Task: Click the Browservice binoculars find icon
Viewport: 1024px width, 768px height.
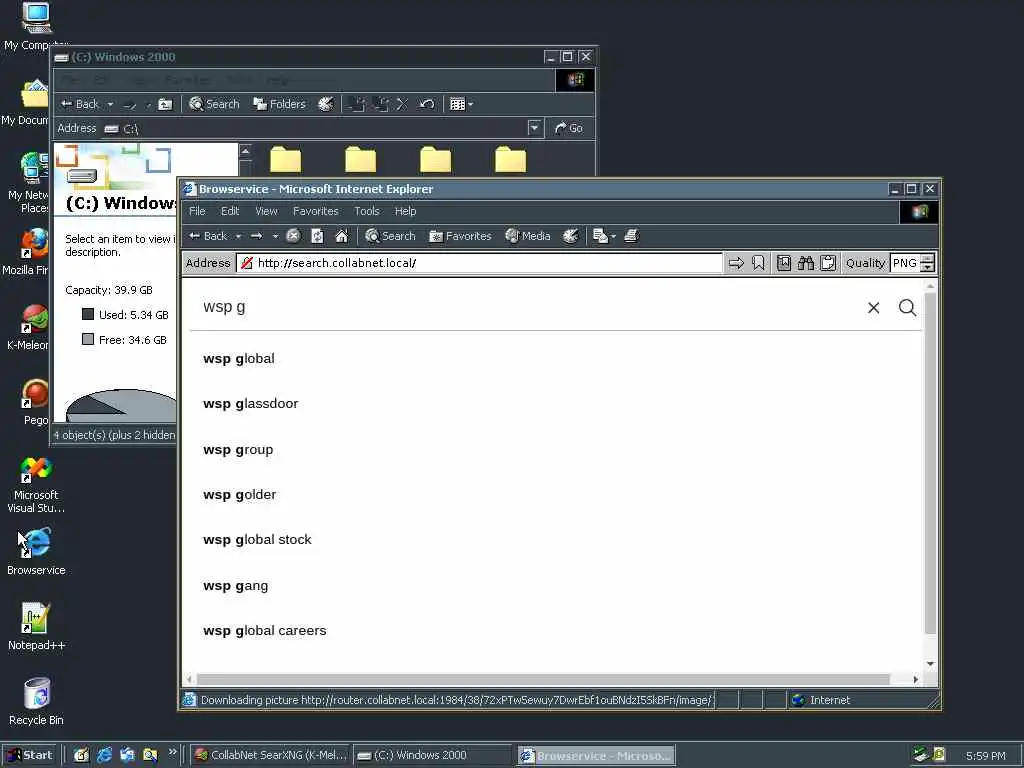Action: pos(806,263)
